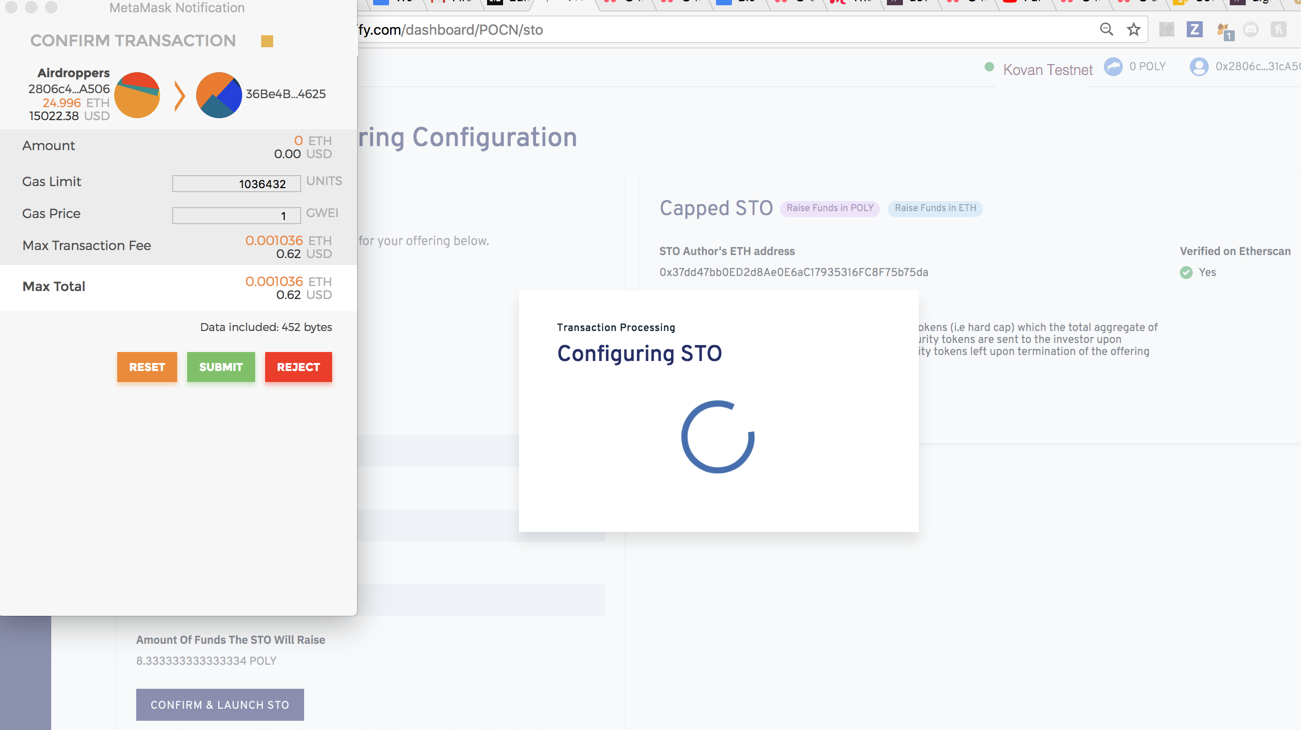The height and width of the screenshot is (730, 1301).
Task: Click Confirm & Launch STO
Action: click(219, 704)
